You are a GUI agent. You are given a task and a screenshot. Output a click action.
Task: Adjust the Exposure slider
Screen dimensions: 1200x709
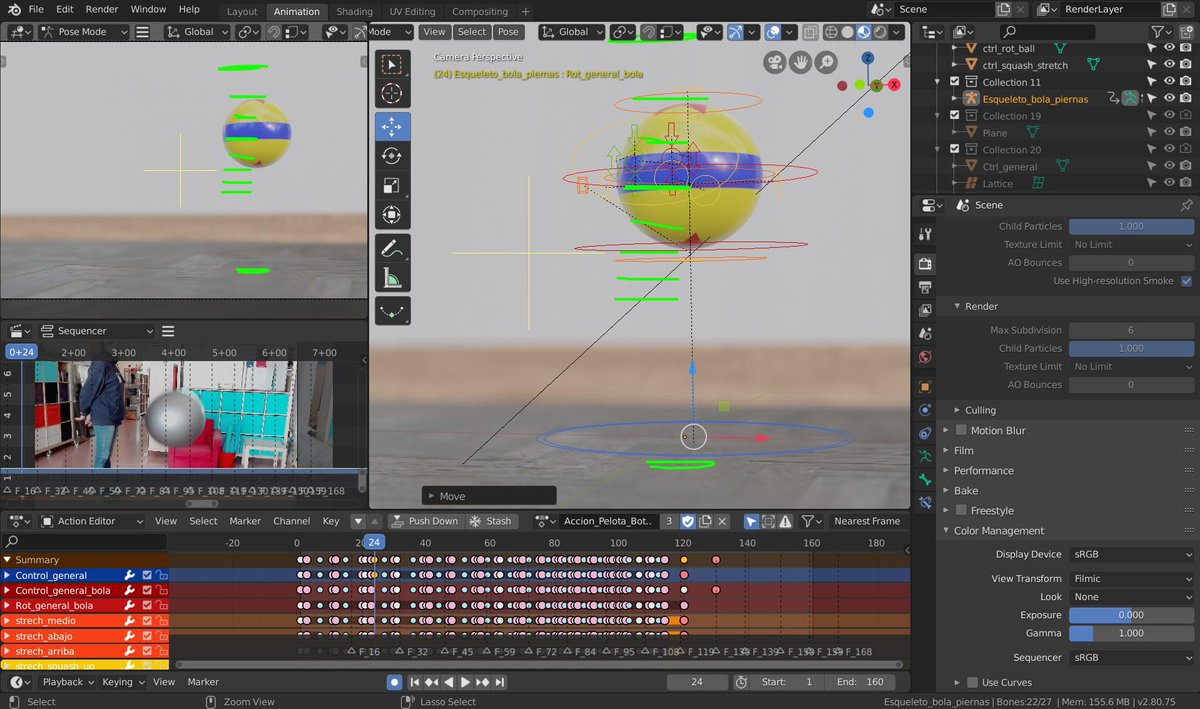pos(1131,615)
